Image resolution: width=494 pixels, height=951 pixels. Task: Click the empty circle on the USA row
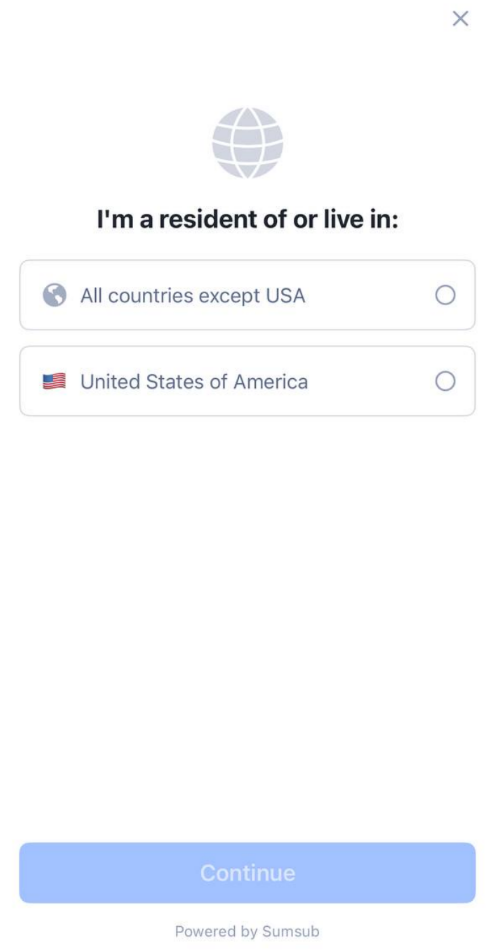pyautogui.click(x=446, y=381)
